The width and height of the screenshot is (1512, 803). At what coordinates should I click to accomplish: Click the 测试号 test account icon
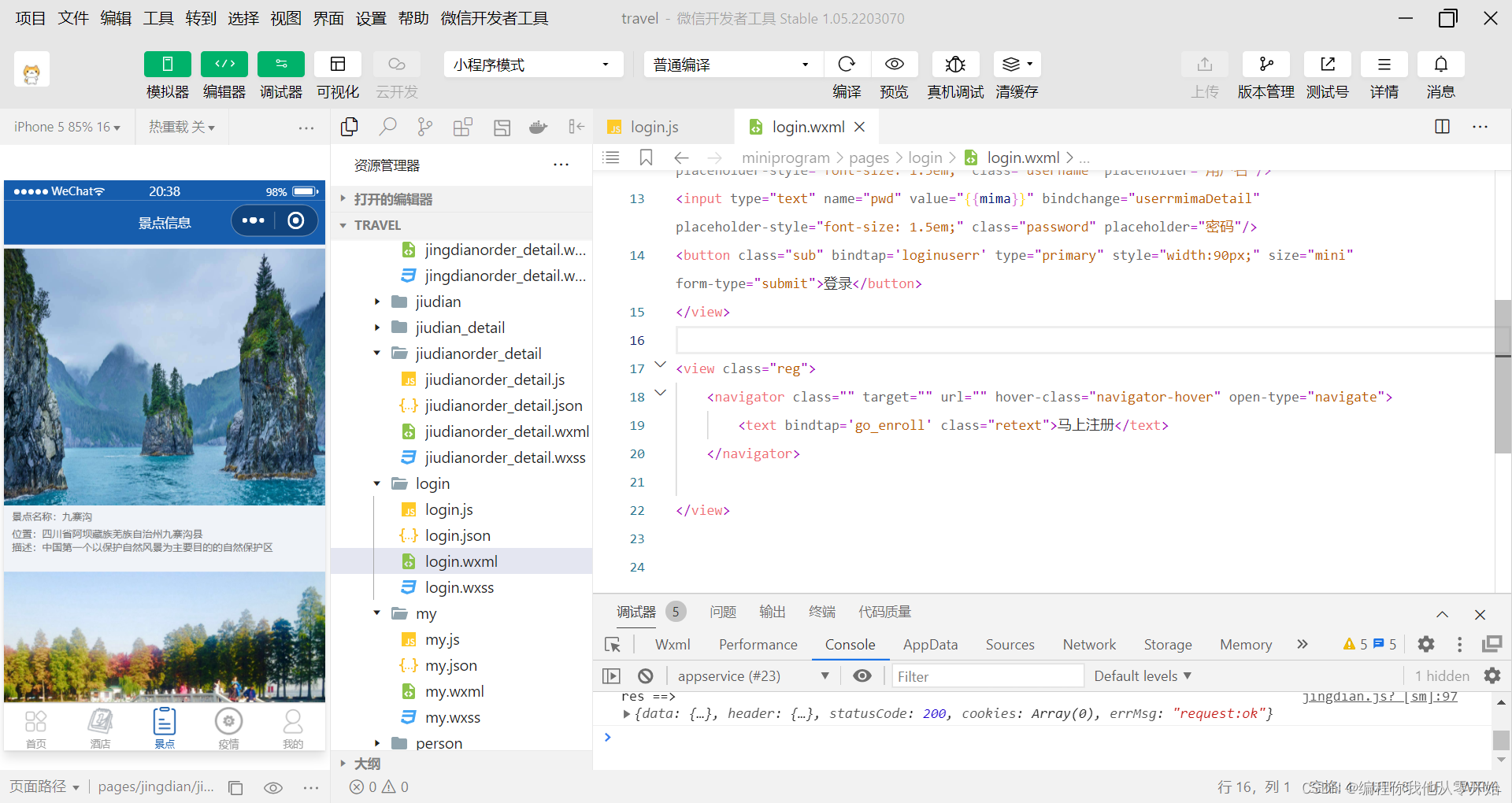pos(1328,65)
